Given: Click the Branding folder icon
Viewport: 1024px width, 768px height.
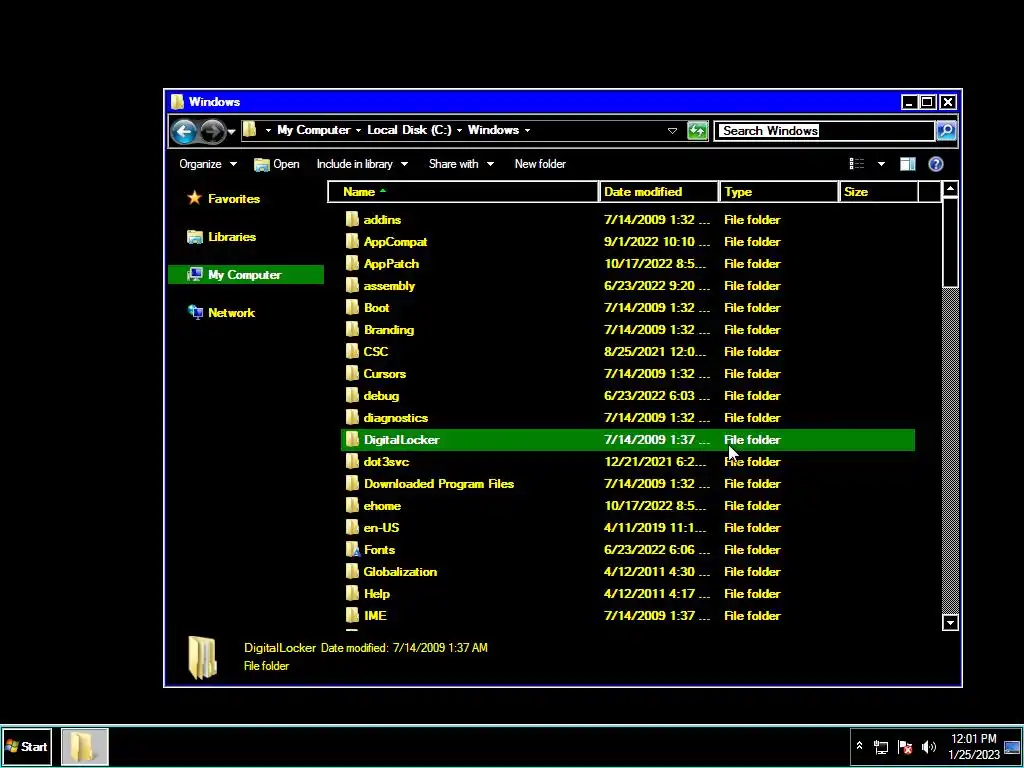Looking at the screenshot, I should (353, 330).
